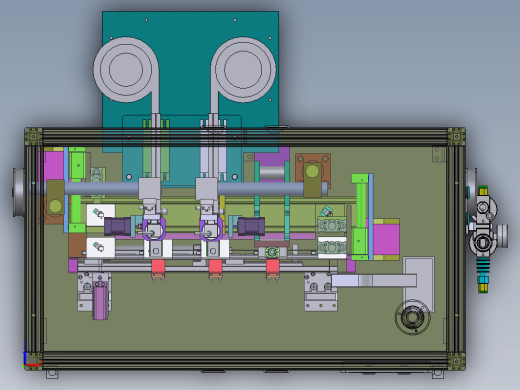The height and width of the screenshot is (390, 520).
Task: Pick the middle red clamp block
Action: (215, 266)
